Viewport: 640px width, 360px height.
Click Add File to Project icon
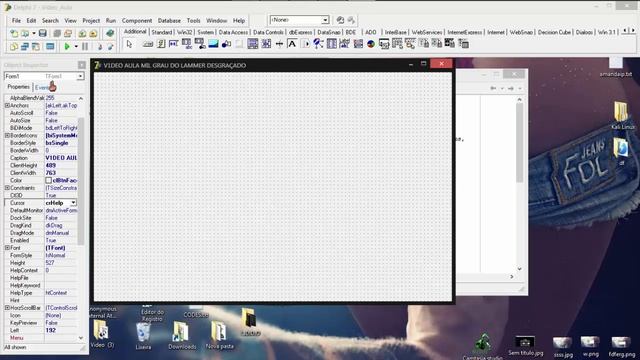tap(82, 33)
